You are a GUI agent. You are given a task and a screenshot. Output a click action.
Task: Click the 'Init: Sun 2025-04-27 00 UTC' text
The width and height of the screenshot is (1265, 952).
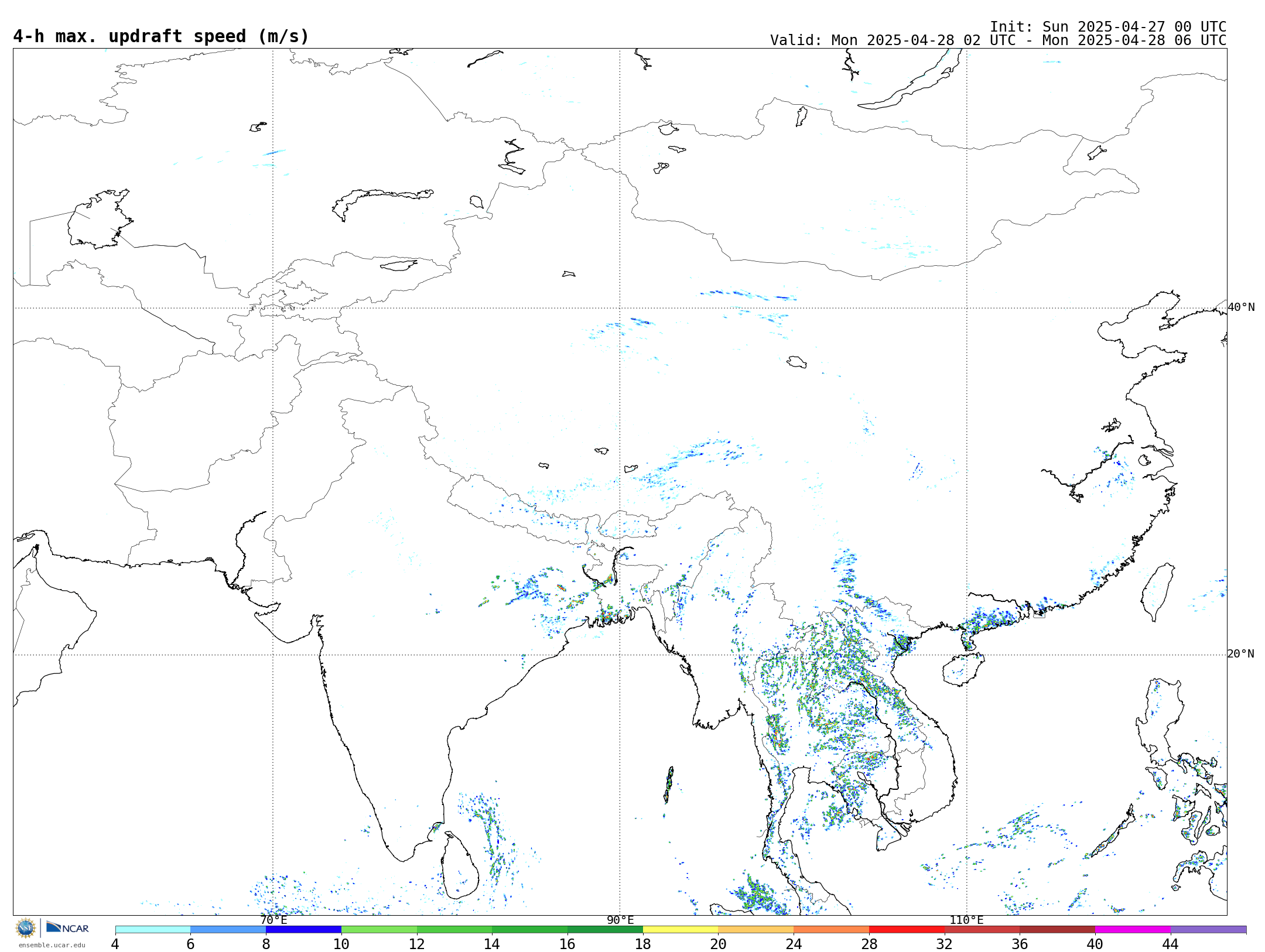point(1108,27)
